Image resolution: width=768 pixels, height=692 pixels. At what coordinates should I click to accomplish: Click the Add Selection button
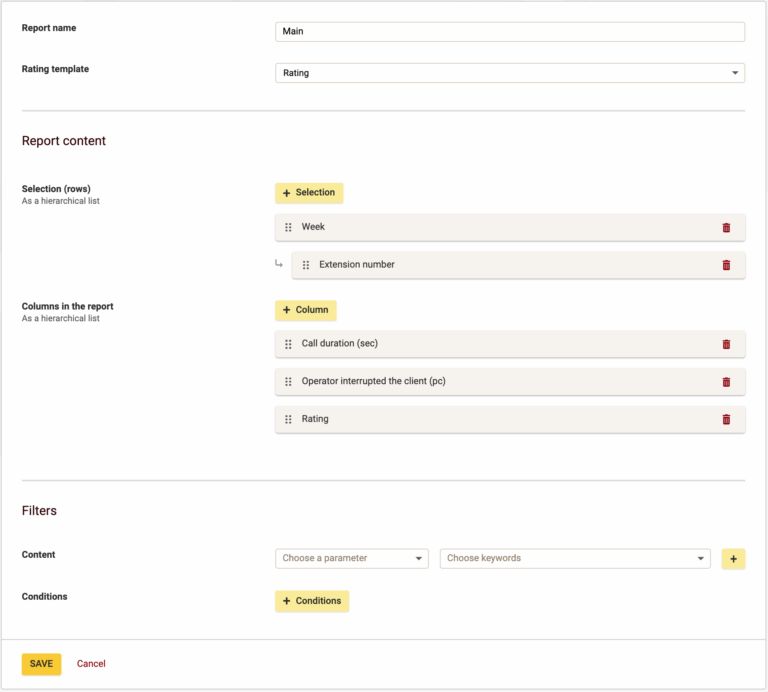pyautogui.click(x=309, y=193)
